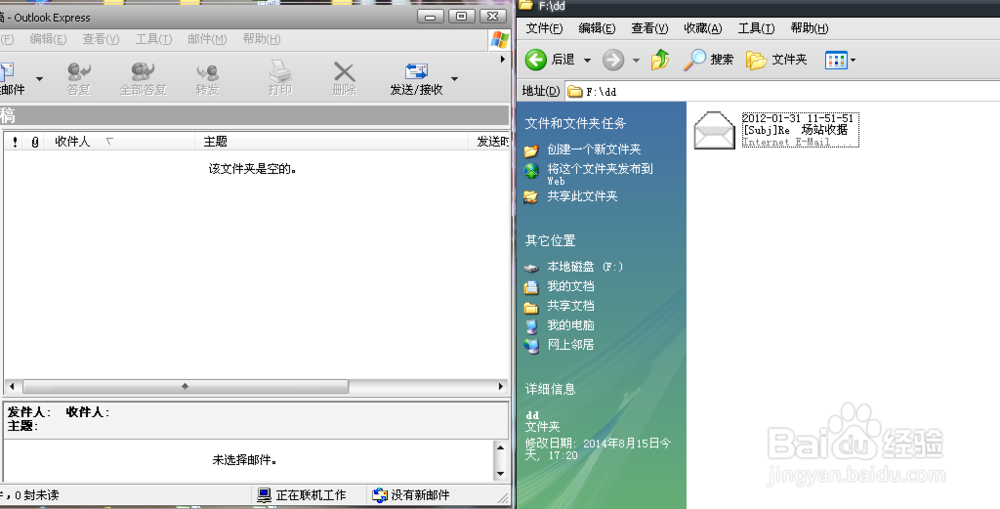Open Help (帮助) menu in Outlook Express

pos(261,39)
